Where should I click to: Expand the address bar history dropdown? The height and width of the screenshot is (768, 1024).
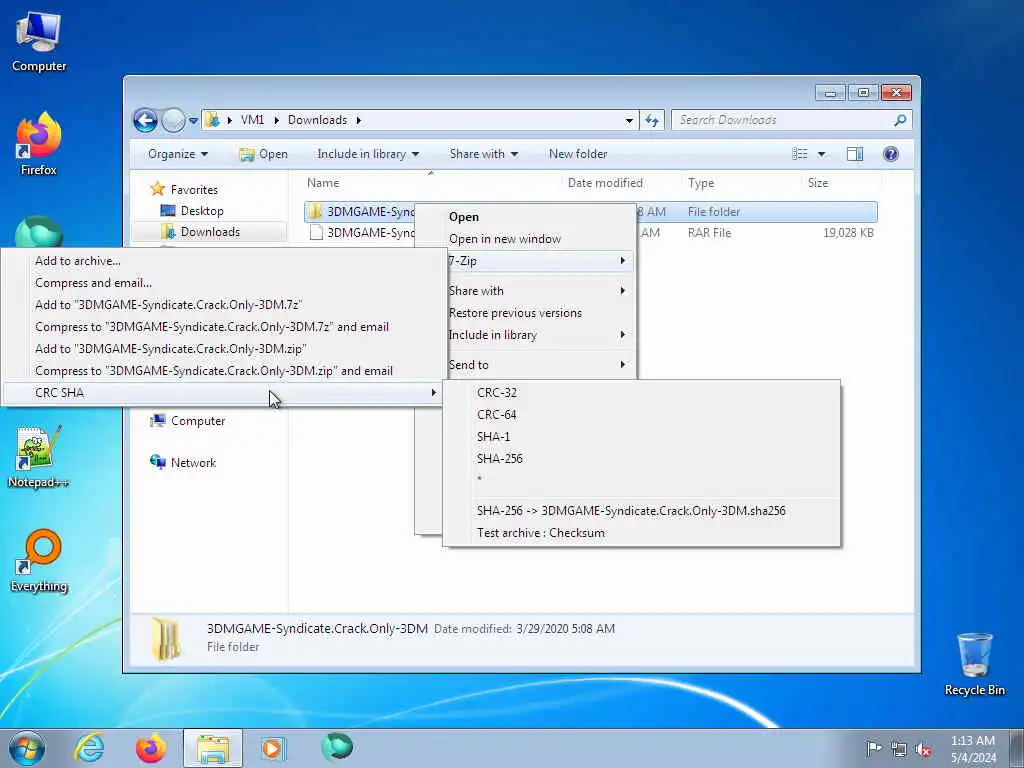[x=629, y=121]
